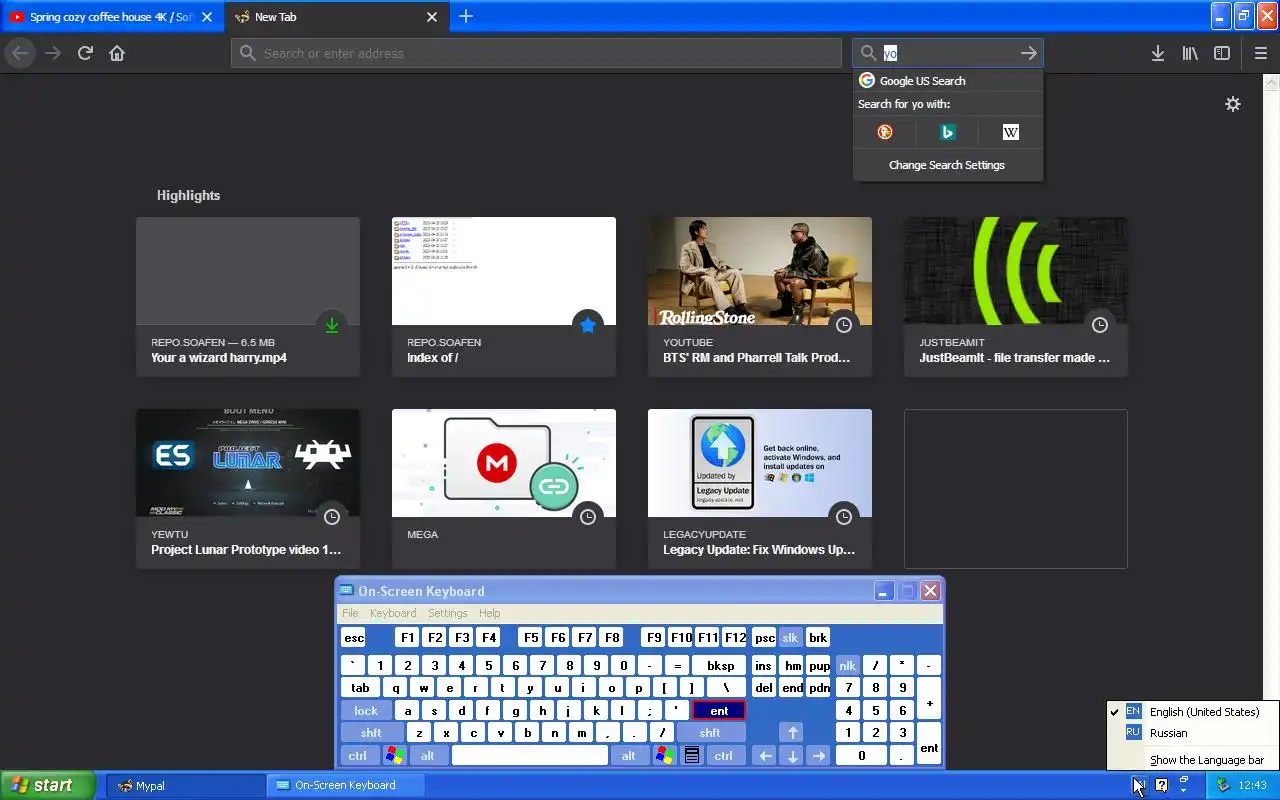Search yo with DuckDuckGo icon

tap(885, 132)
